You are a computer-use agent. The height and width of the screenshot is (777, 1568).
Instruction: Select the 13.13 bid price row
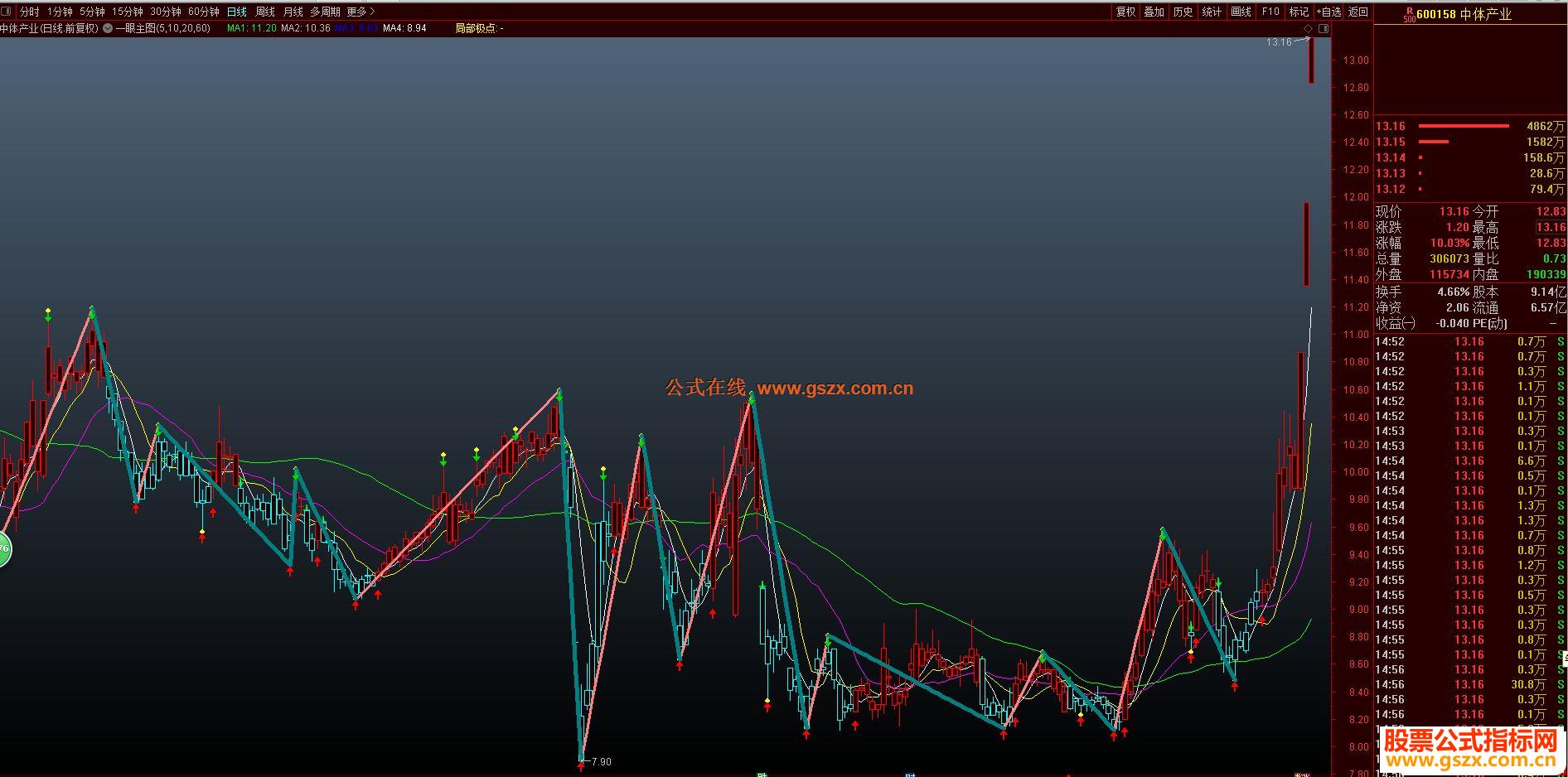pyautogui.click(x=1469, y=173)
